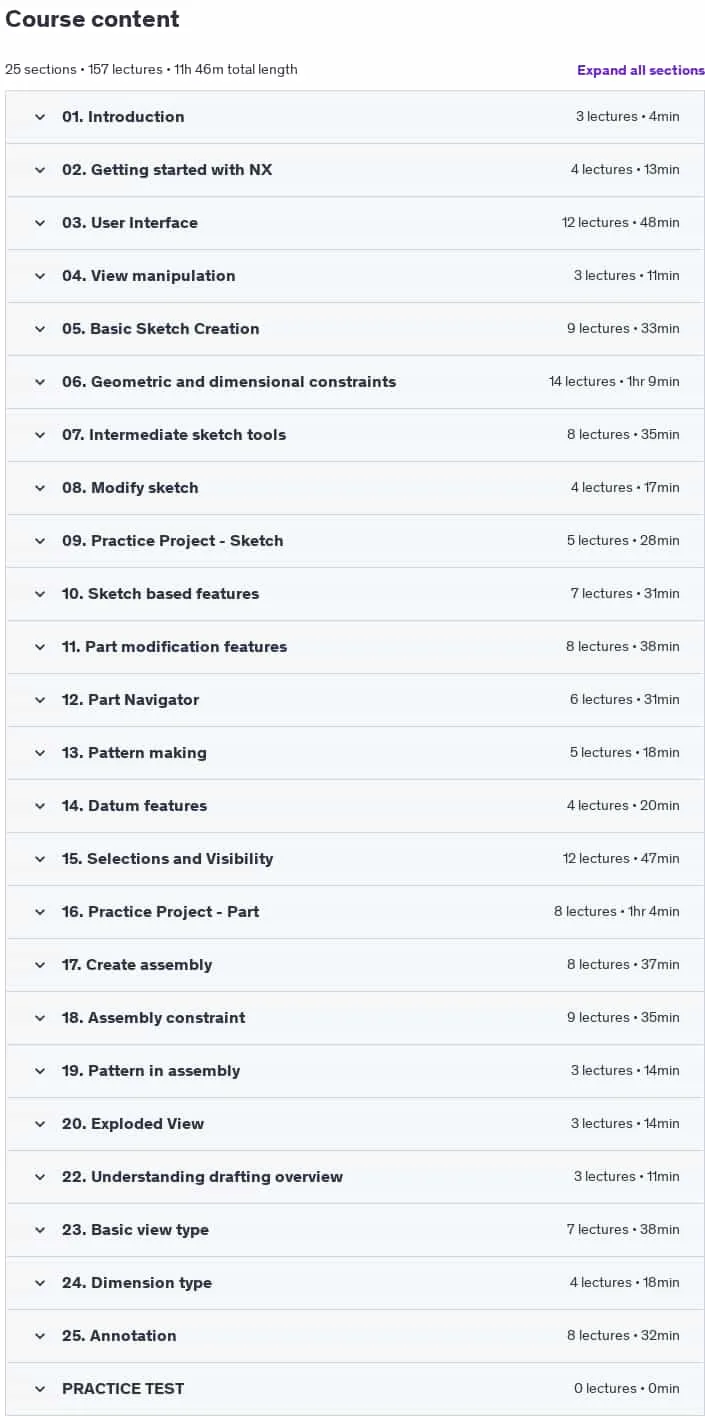Screen dimensions: 705x1416
Task: Open 11. Part modification features section
Action: [355, 647]
